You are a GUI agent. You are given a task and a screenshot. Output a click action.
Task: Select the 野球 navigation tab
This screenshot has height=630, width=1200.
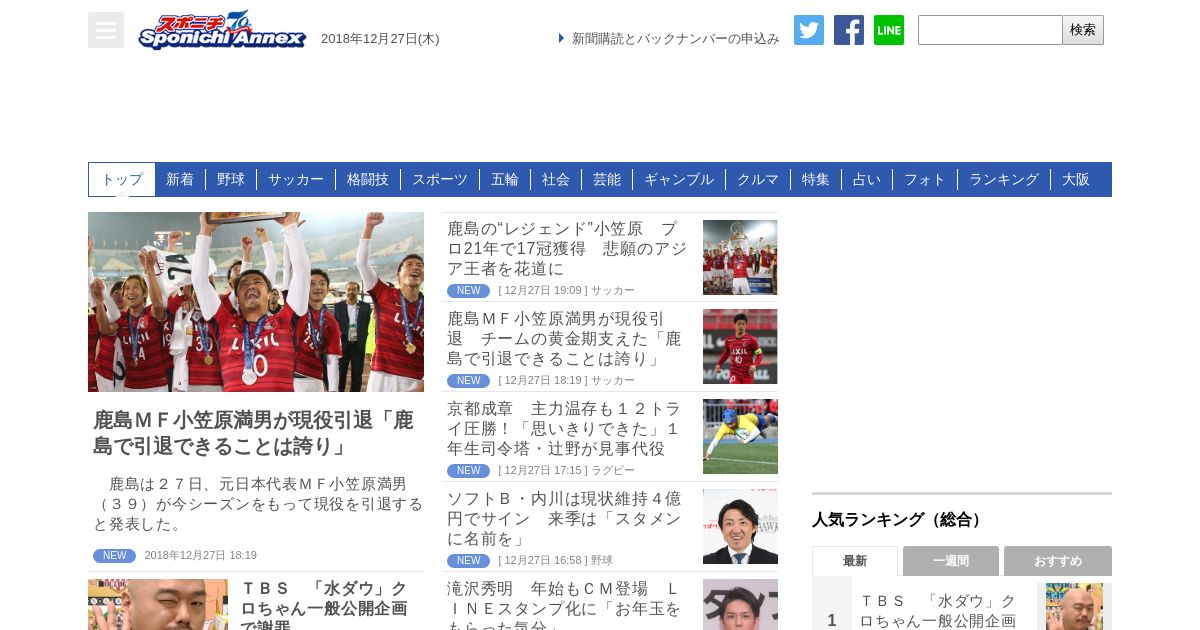231,179
